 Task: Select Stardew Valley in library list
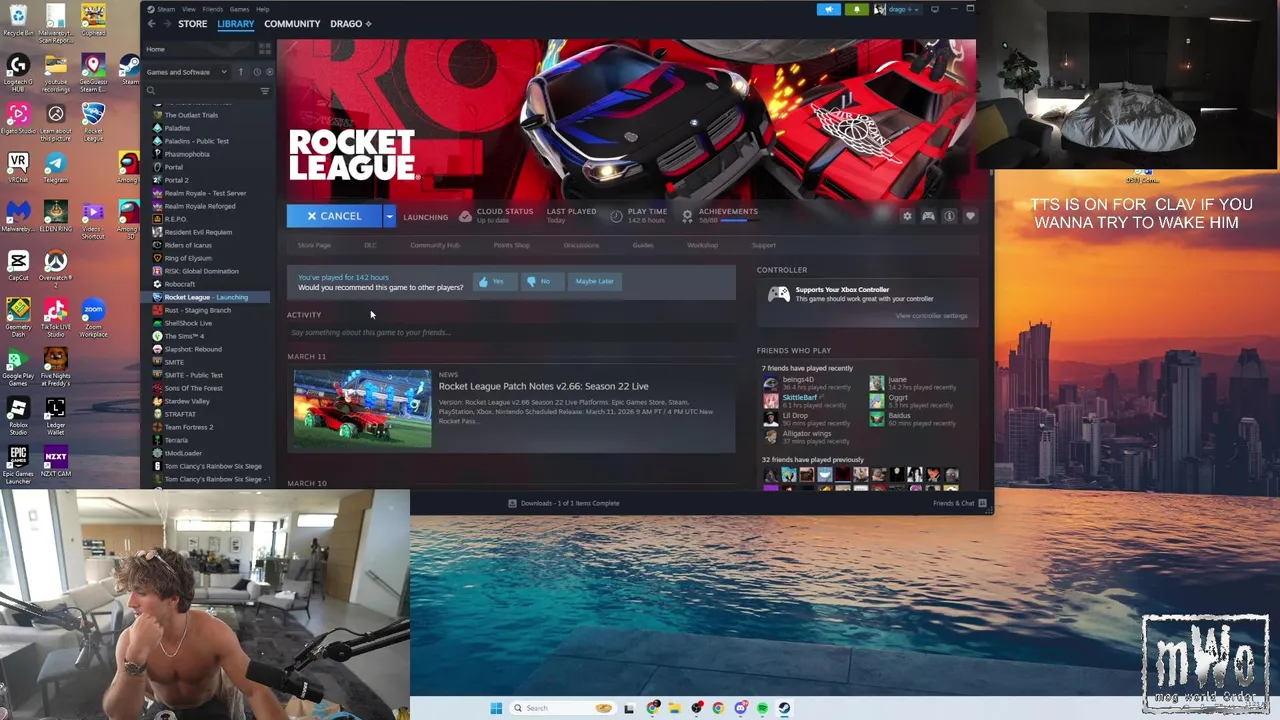(187, 401)
